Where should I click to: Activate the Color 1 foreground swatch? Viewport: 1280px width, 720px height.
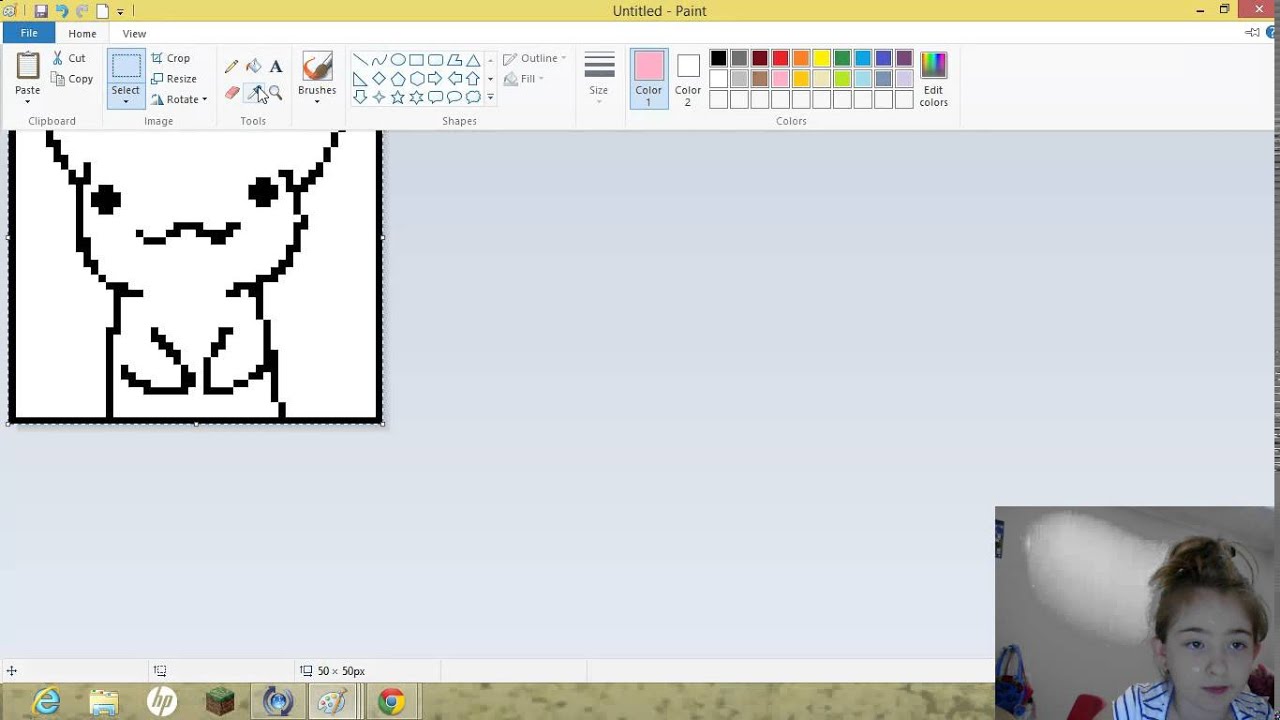pyautogui.click(x=648, y=79)
